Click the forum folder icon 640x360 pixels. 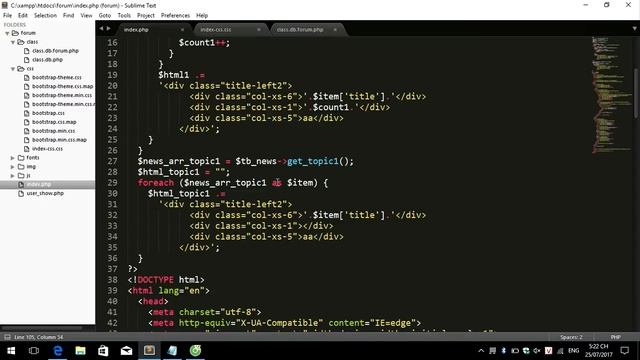[16, 33]
